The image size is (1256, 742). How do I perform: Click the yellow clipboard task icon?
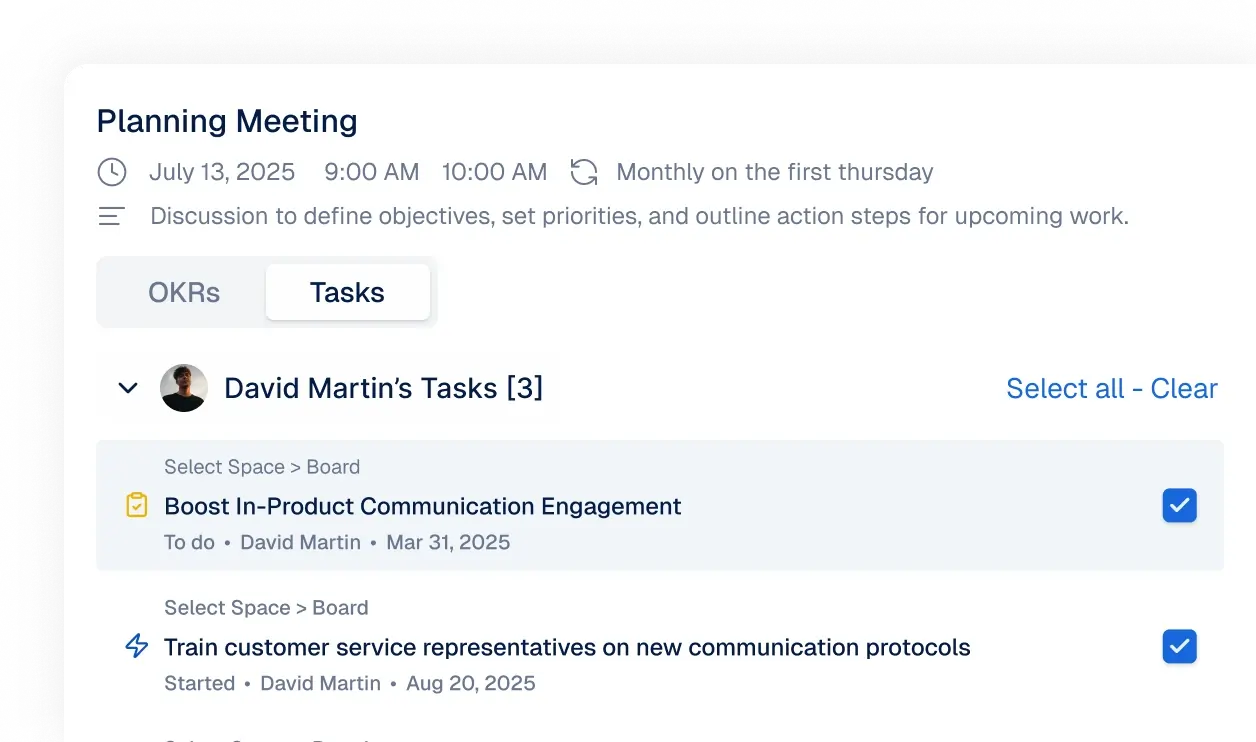pyautogui.click(x=137, y=506)
